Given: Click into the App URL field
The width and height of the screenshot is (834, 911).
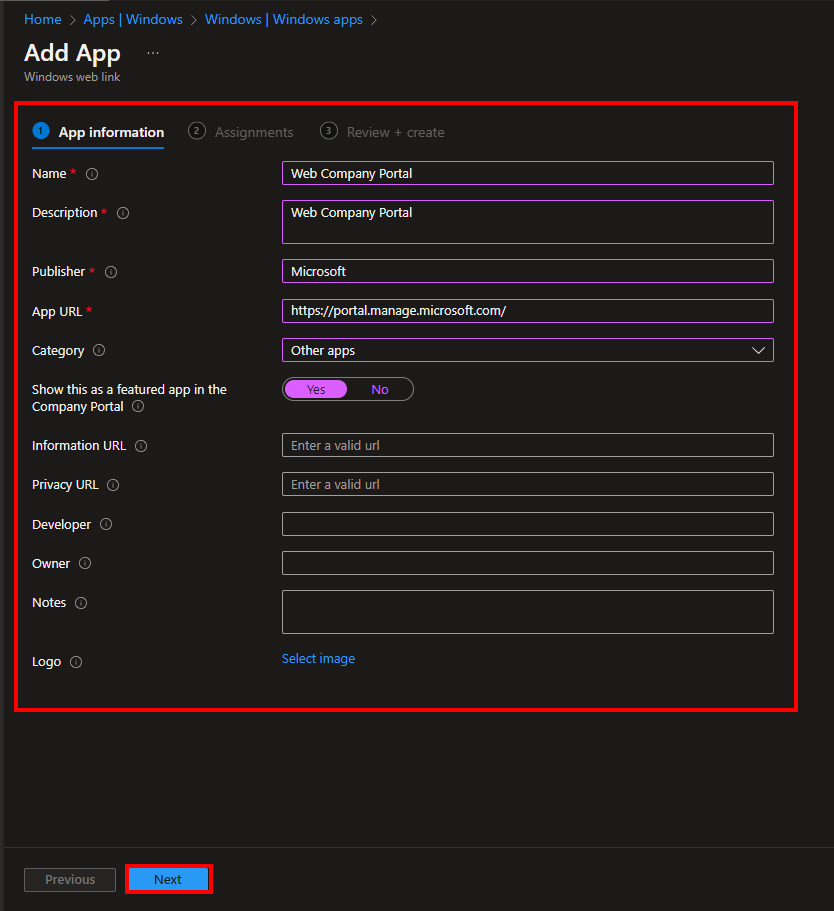Looking at the screenshot, I should [527, 311].
